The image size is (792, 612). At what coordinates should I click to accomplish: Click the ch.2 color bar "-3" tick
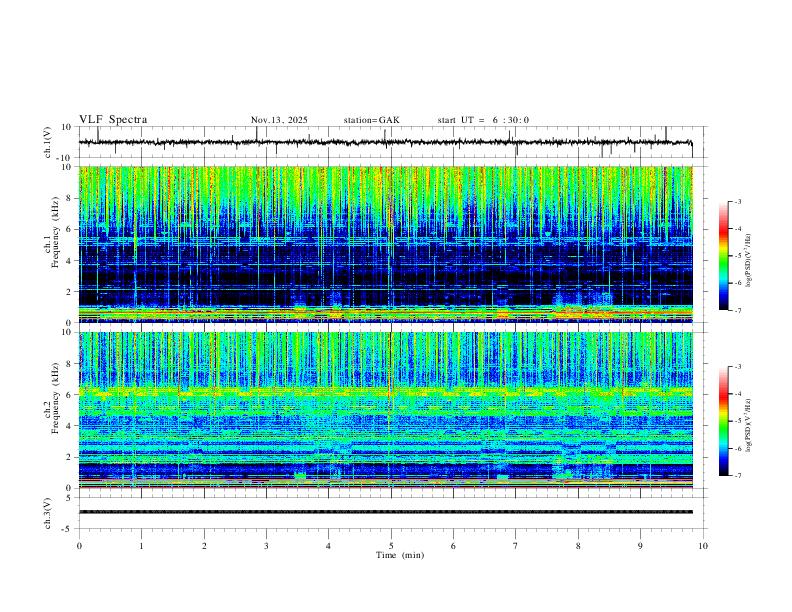pos(738,367)
